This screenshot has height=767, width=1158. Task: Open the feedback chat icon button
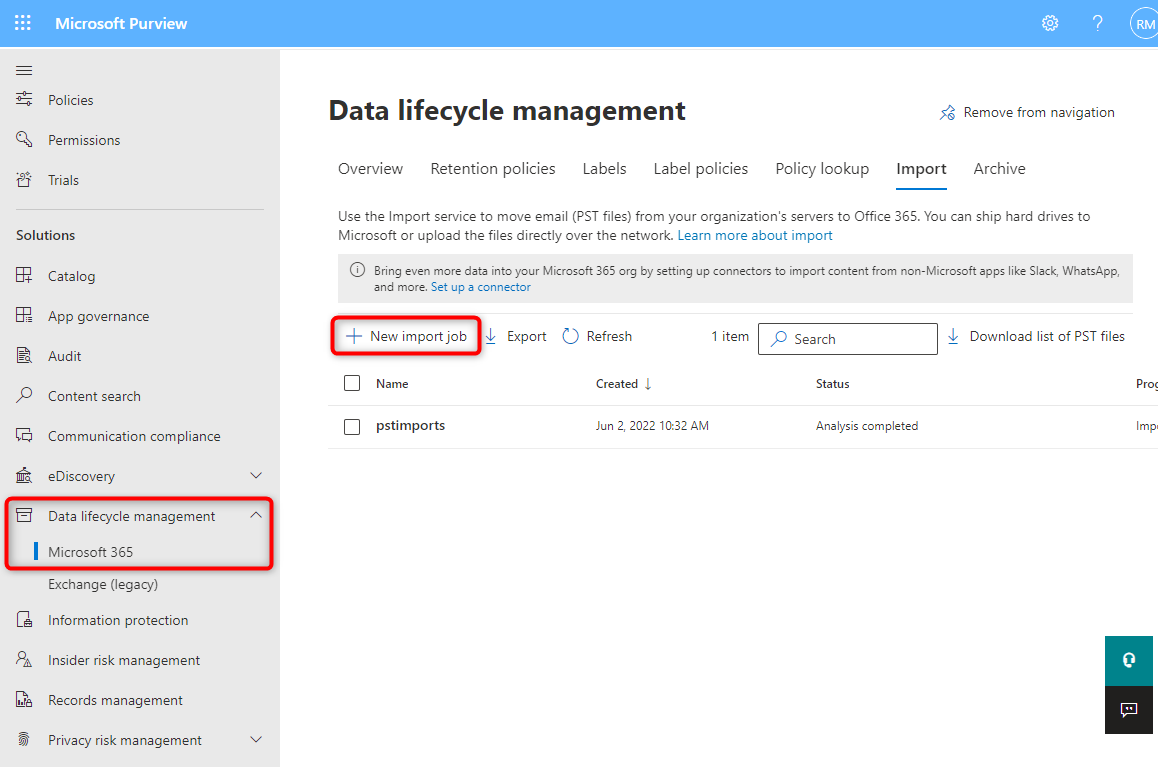point(1129,710)
